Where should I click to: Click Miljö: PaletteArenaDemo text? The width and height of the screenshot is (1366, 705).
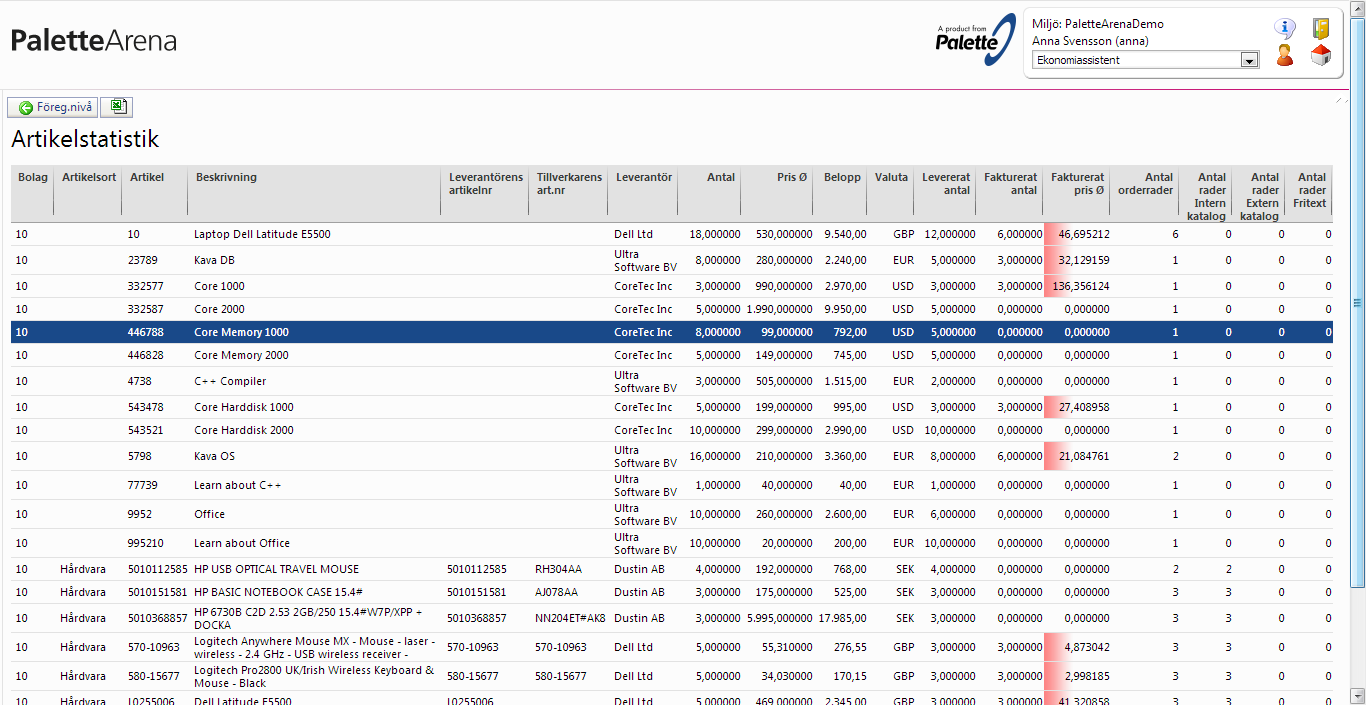1098,24
